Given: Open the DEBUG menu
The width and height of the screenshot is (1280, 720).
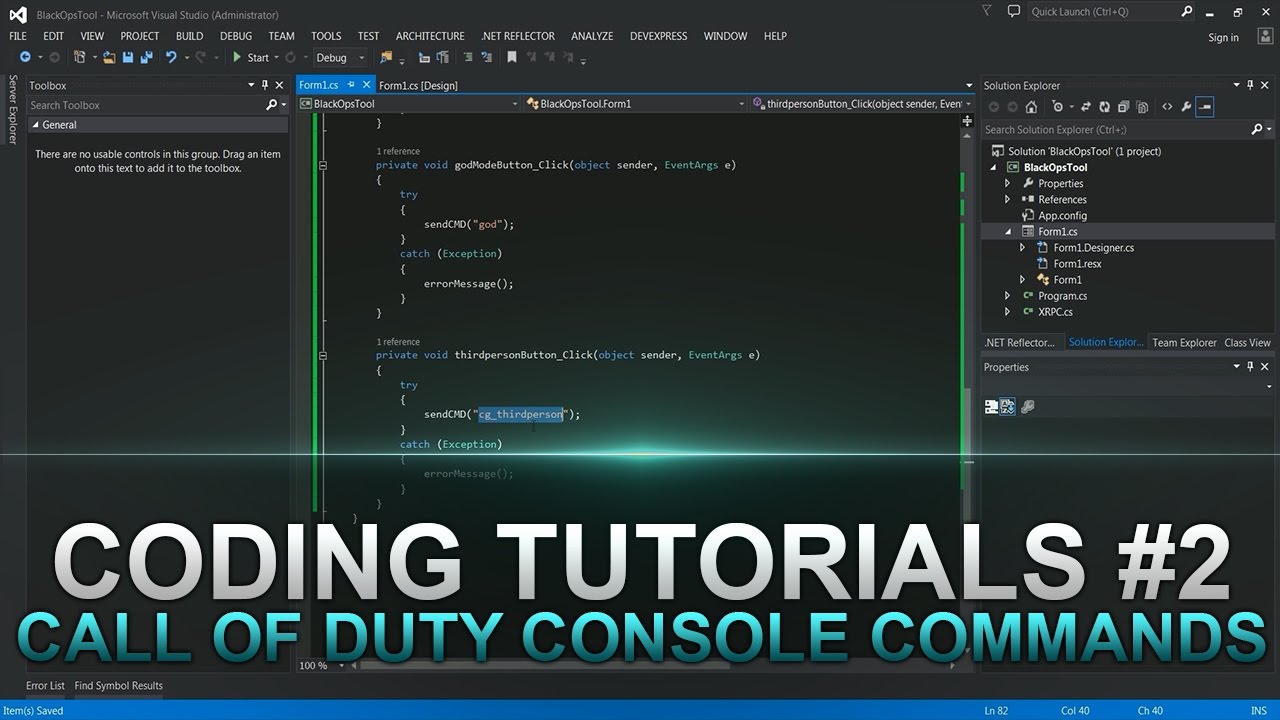Looking at the screenshot, I should [236, 36].
